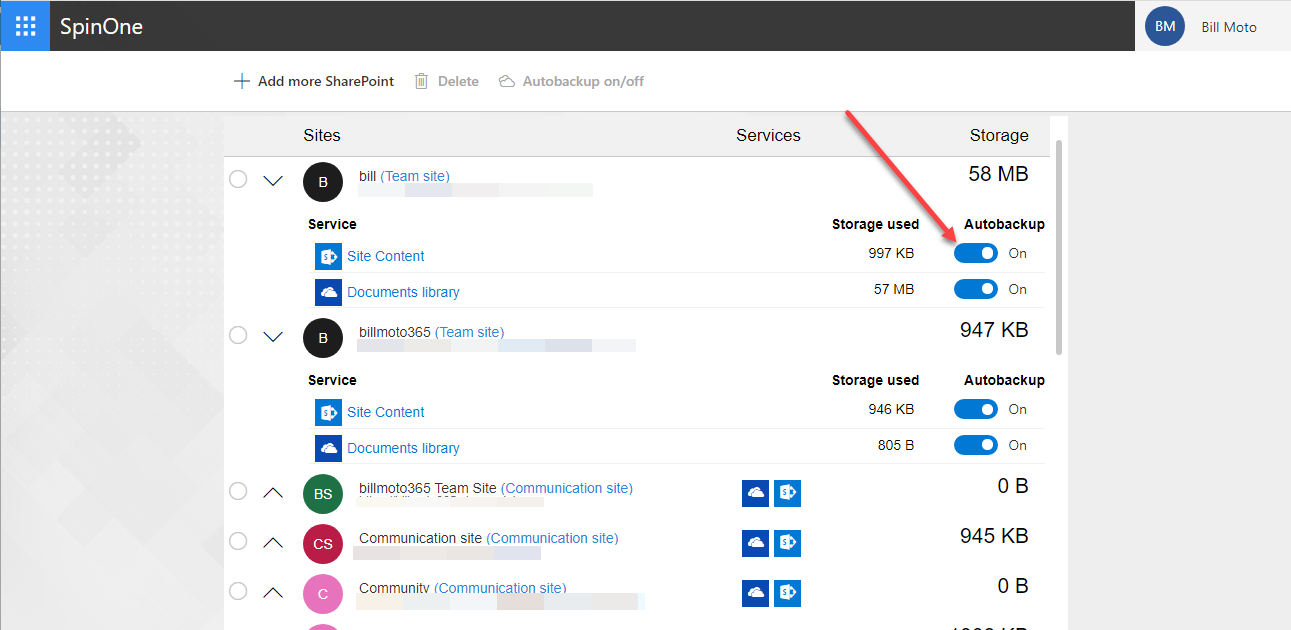Toggle Autobackup for billmoto365 Site Content
1291x630 pixels.
976,409
